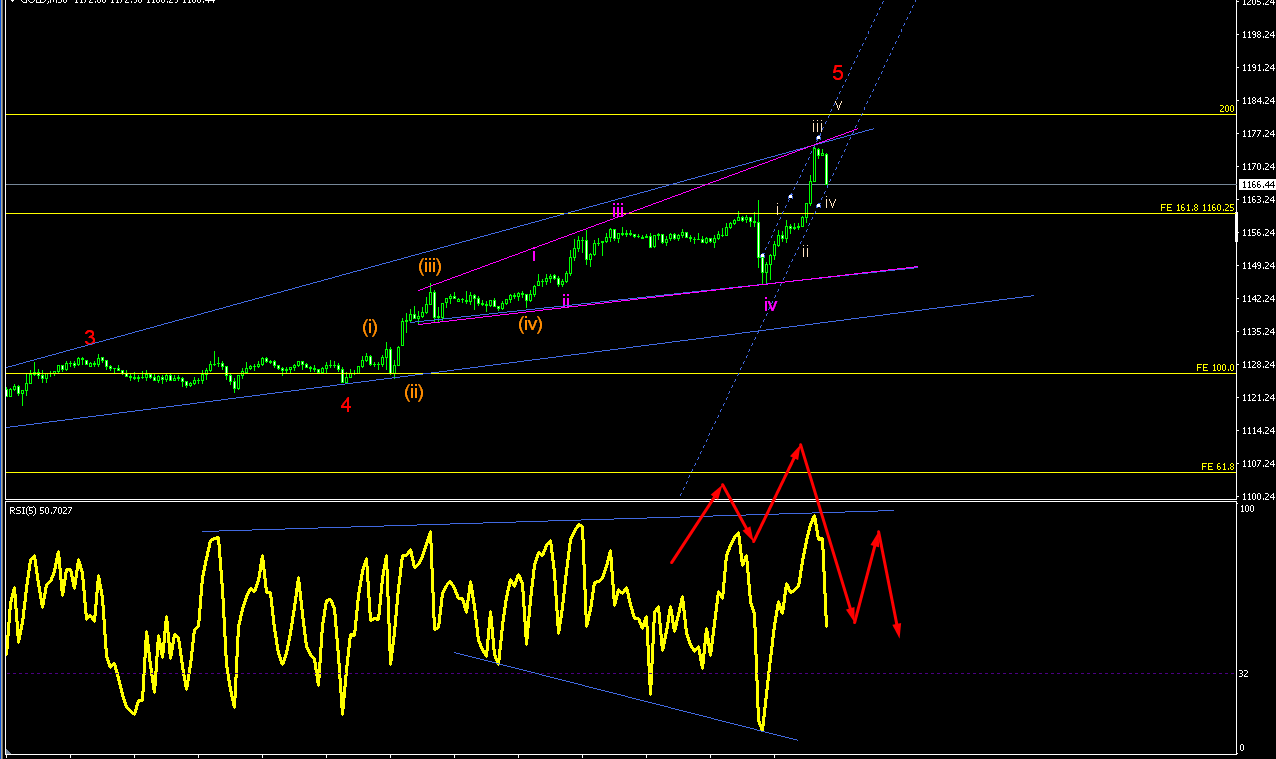Select the red wave label 5

click(x=838, y=73)
